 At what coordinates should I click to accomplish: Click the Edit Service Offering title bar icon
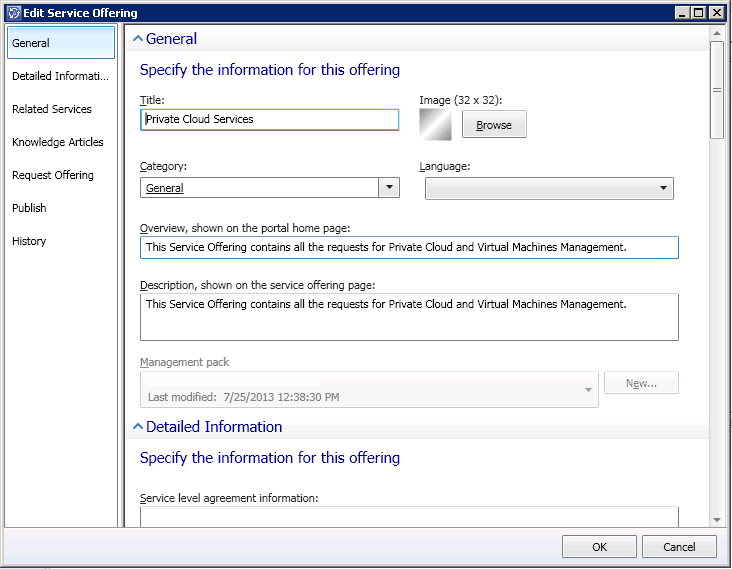click(12, 13)
